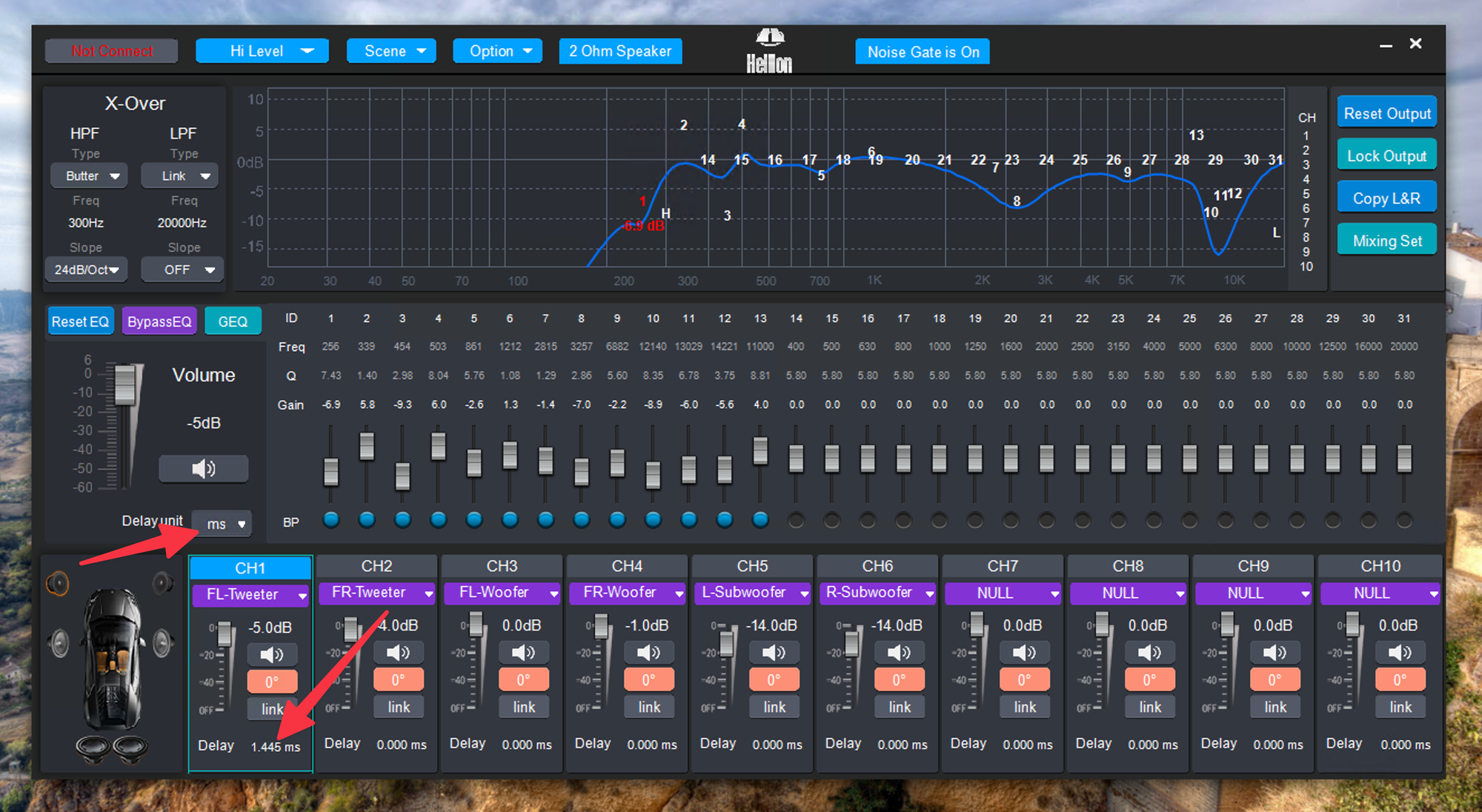
Task: Mute CH10 speaker icon
Action: point(1400,652)
